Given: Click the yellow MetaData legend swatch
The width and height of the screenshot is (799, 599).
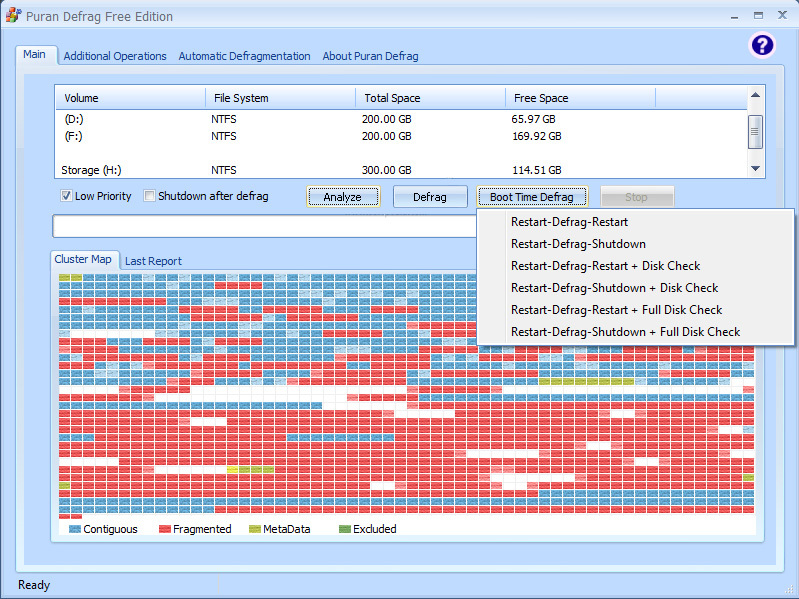Looking at the screenshot, I should coord(255,529).
